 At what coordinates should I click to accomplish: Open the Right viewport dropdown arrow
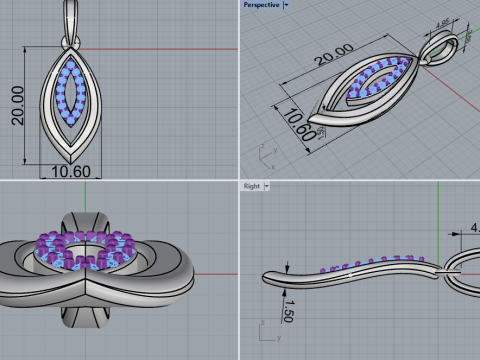(x=266, y=186)
